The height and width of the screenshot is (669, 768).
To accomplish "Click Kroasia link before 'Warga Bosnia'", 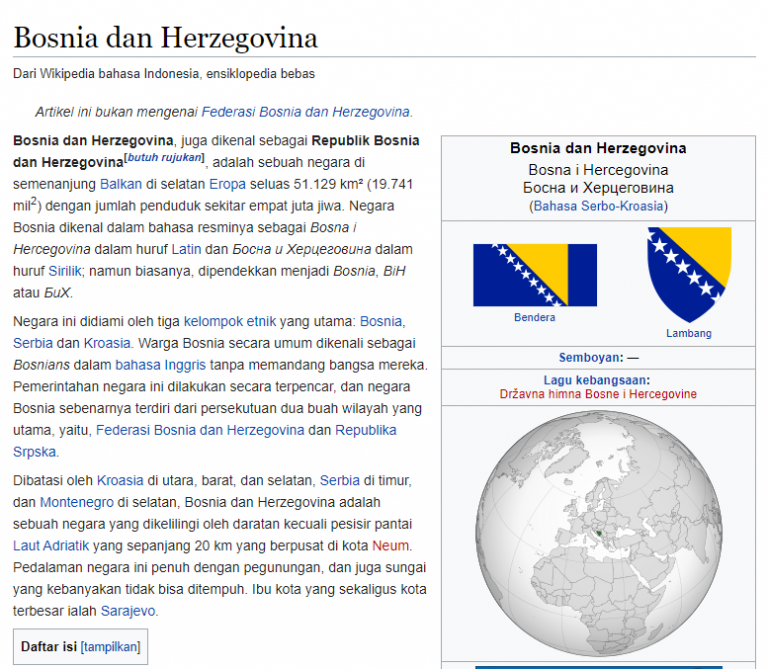I will (107, 343).
